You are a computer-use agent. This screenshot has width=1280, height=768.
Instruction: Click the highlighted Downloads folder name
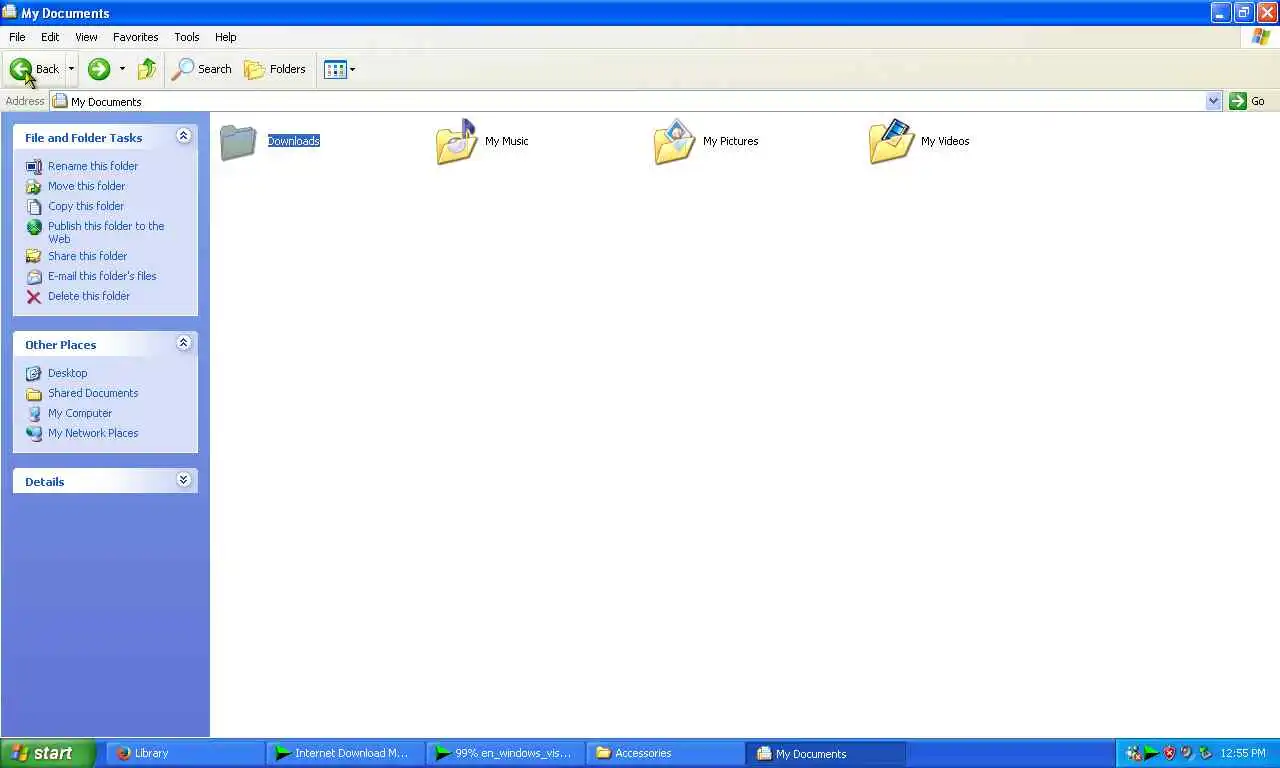[293, 141]
